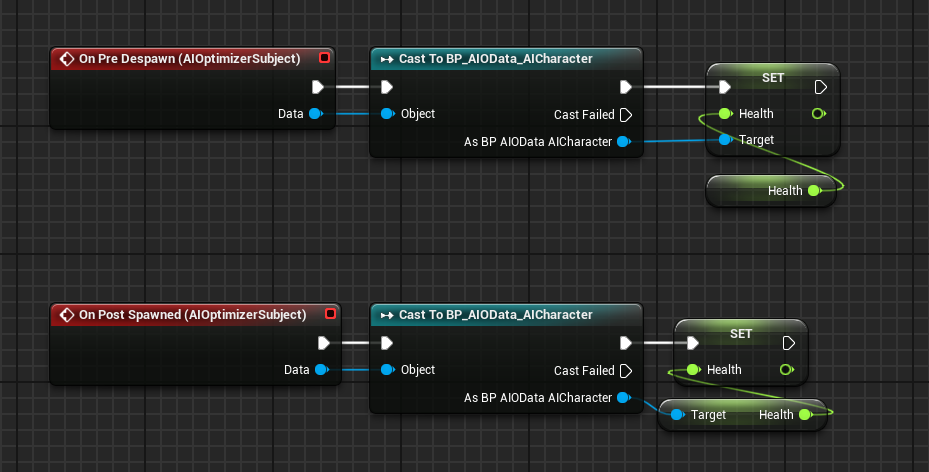Select the As BP AIOData AICharacter pin in the Post Spawned chain

click(x=623, y=398)
